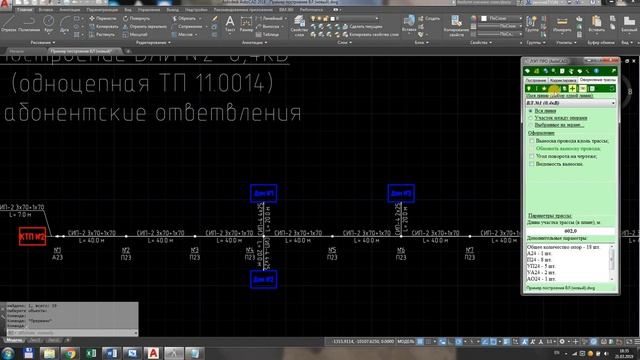
Task: Open Свойства слоя (layer properties)
Action: point(299,26)
